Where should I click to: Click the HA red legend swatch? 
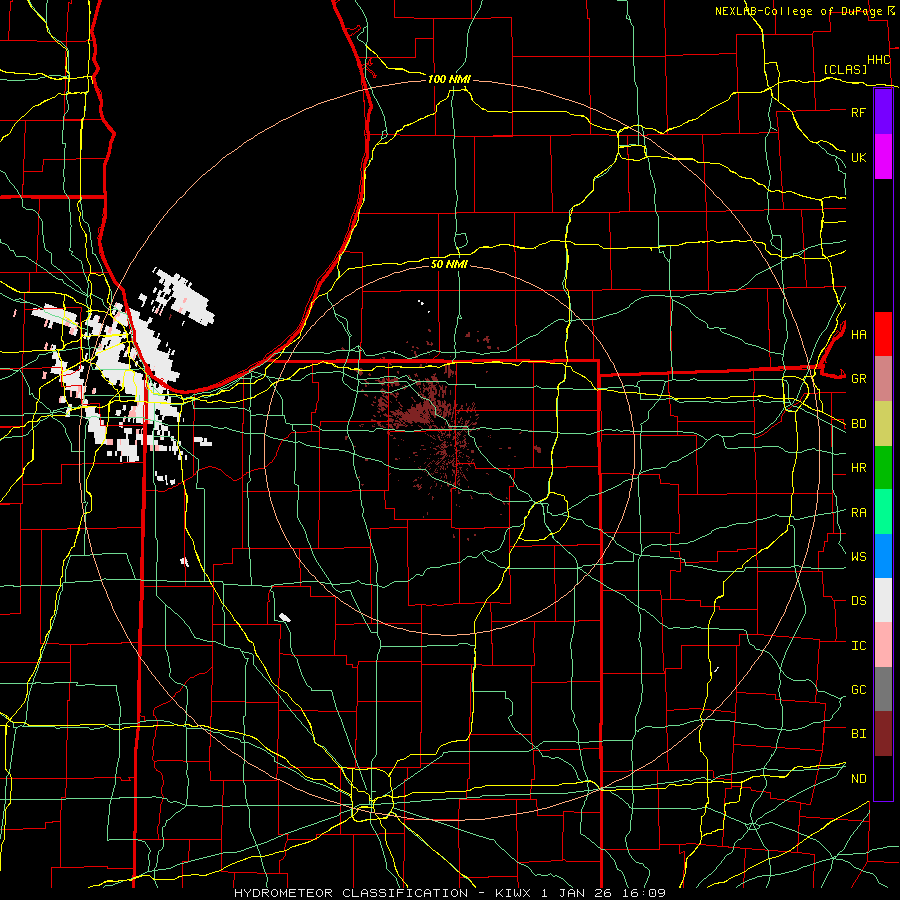pyautogui.click(x=883, y=334)
